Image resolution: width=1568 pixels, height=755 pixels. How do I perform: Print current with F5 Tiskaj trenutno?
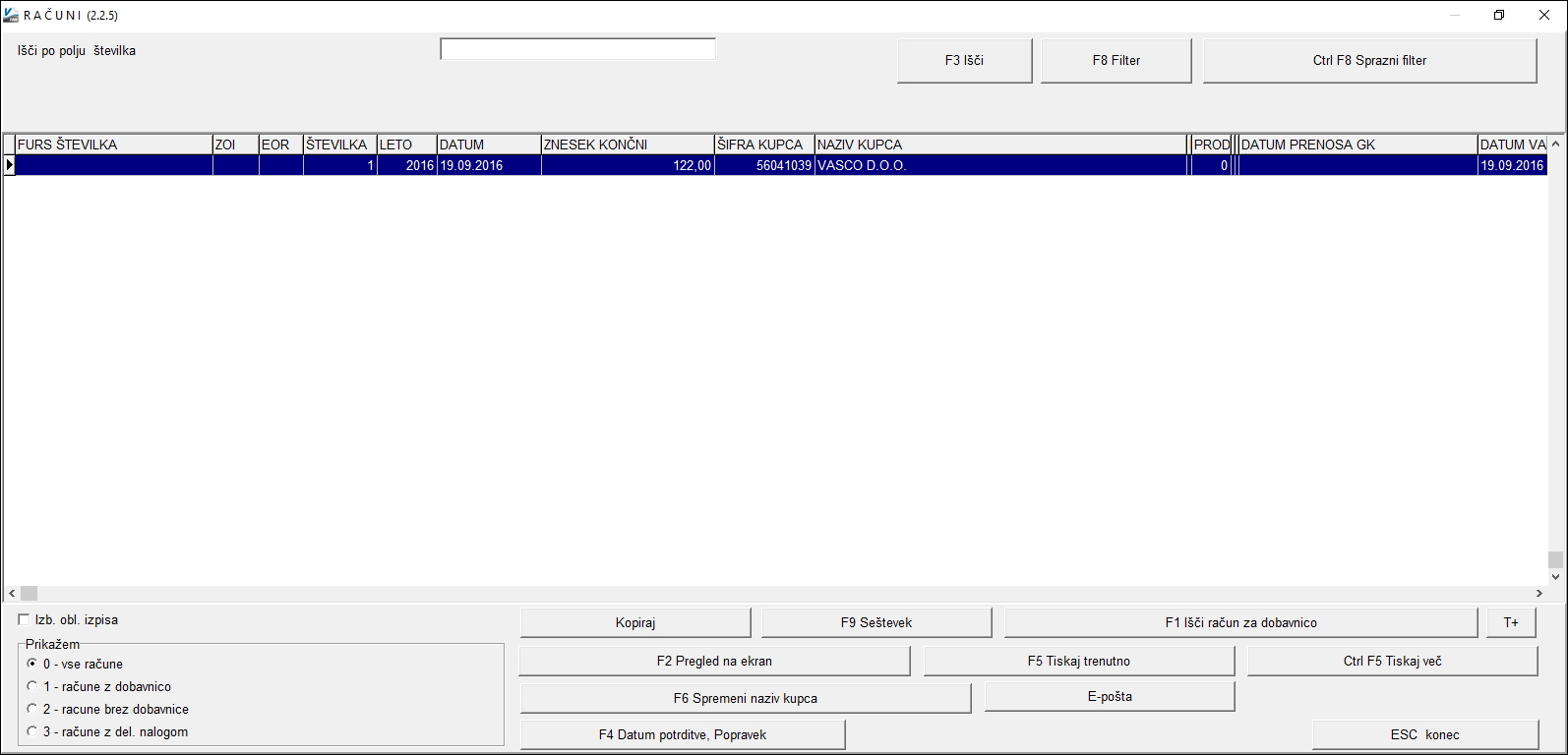pyautogui.click(x=1078, y=661)
